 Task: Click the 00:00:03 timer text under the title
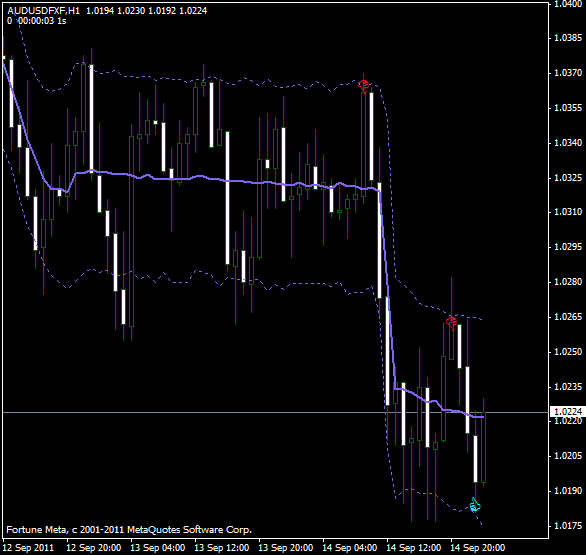pos(36,21)
